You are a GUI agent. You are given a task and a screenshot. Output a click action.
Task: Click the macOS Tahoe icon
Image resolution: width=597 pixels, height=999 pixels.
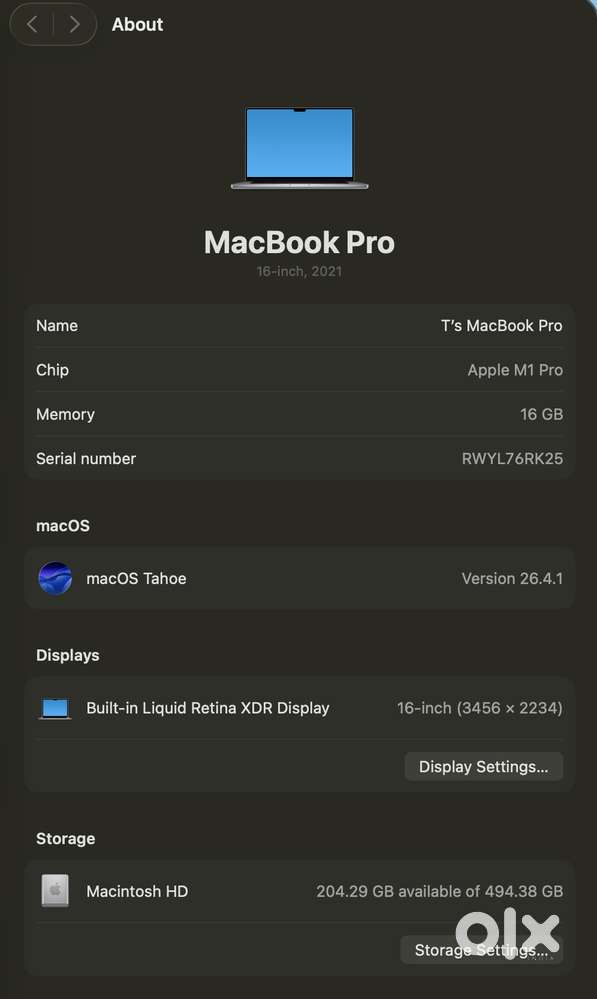pos(55,578)
